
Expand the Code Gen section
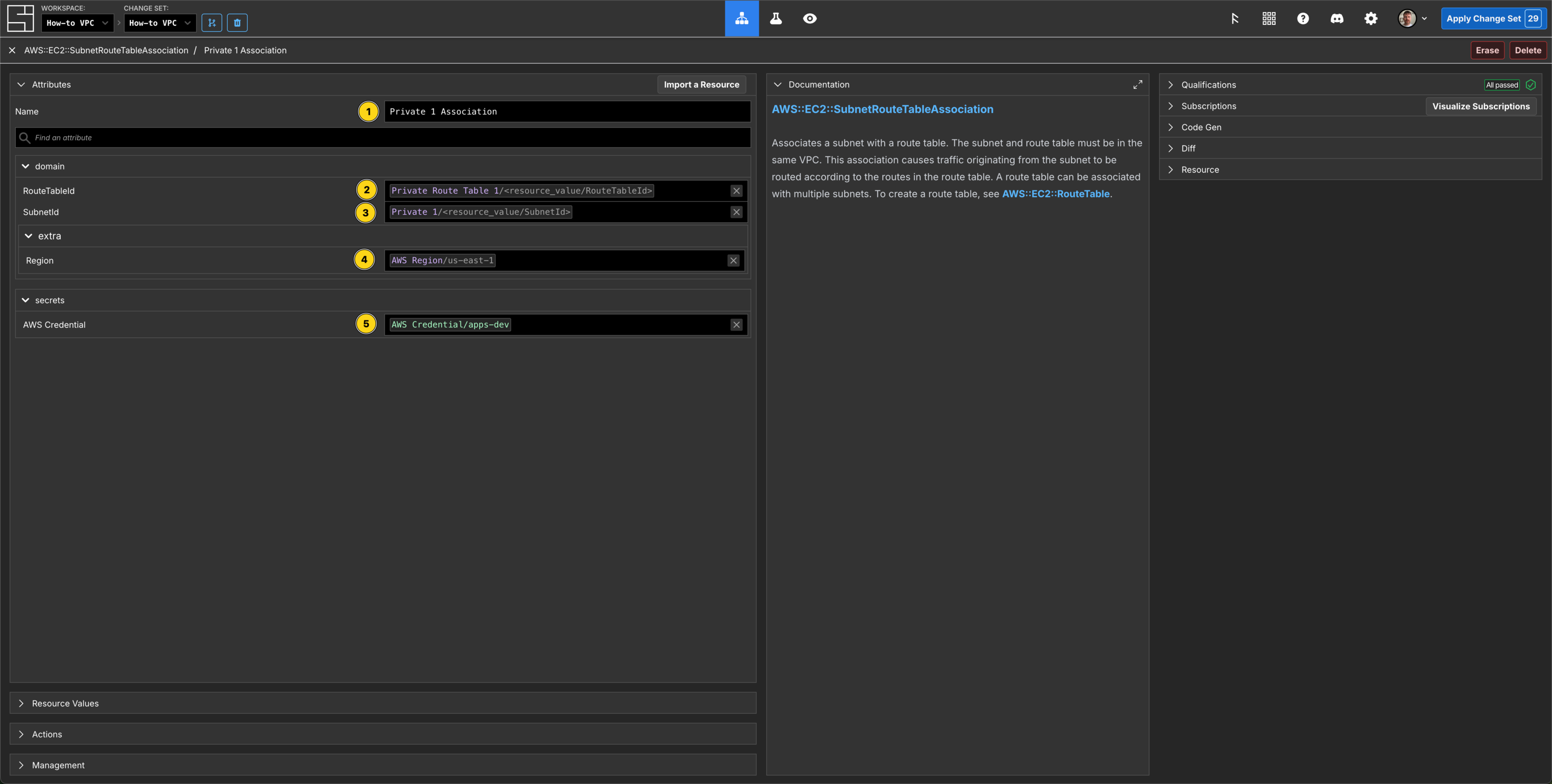1171,127
